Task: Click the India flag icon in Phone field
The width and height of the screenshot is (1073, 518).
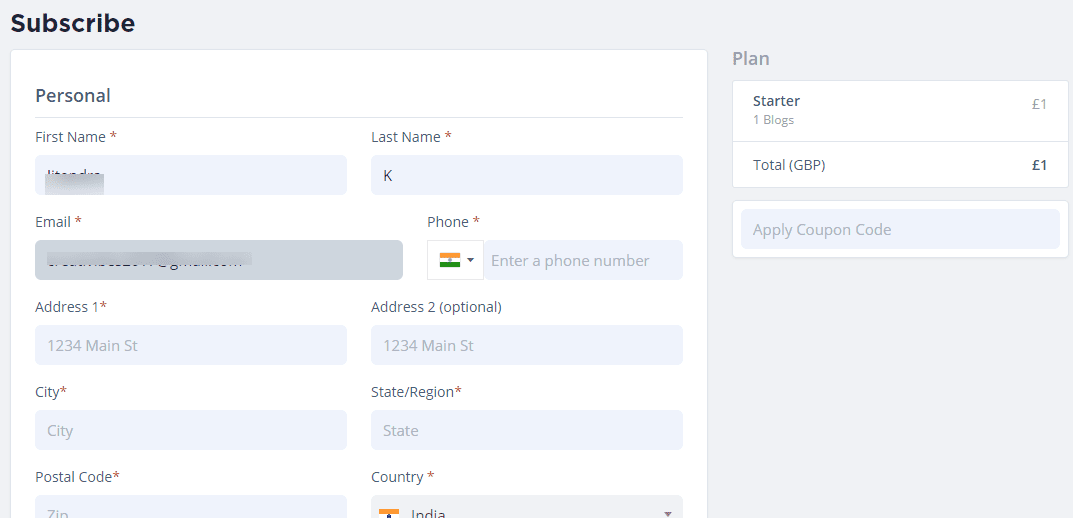Action: pyautogui.click(x=449, y=260)
